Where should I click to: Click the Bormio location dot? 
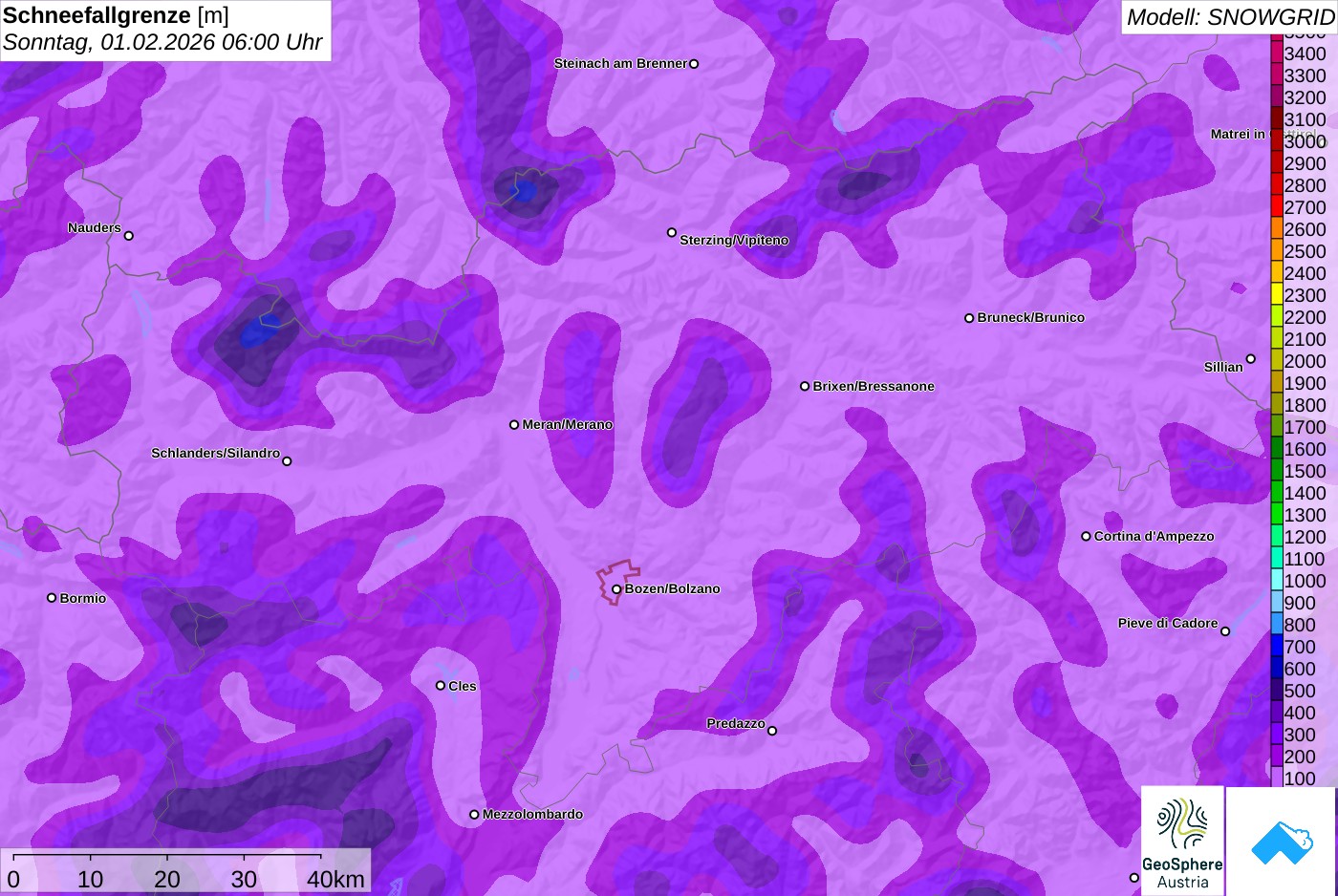pos(52,598)
